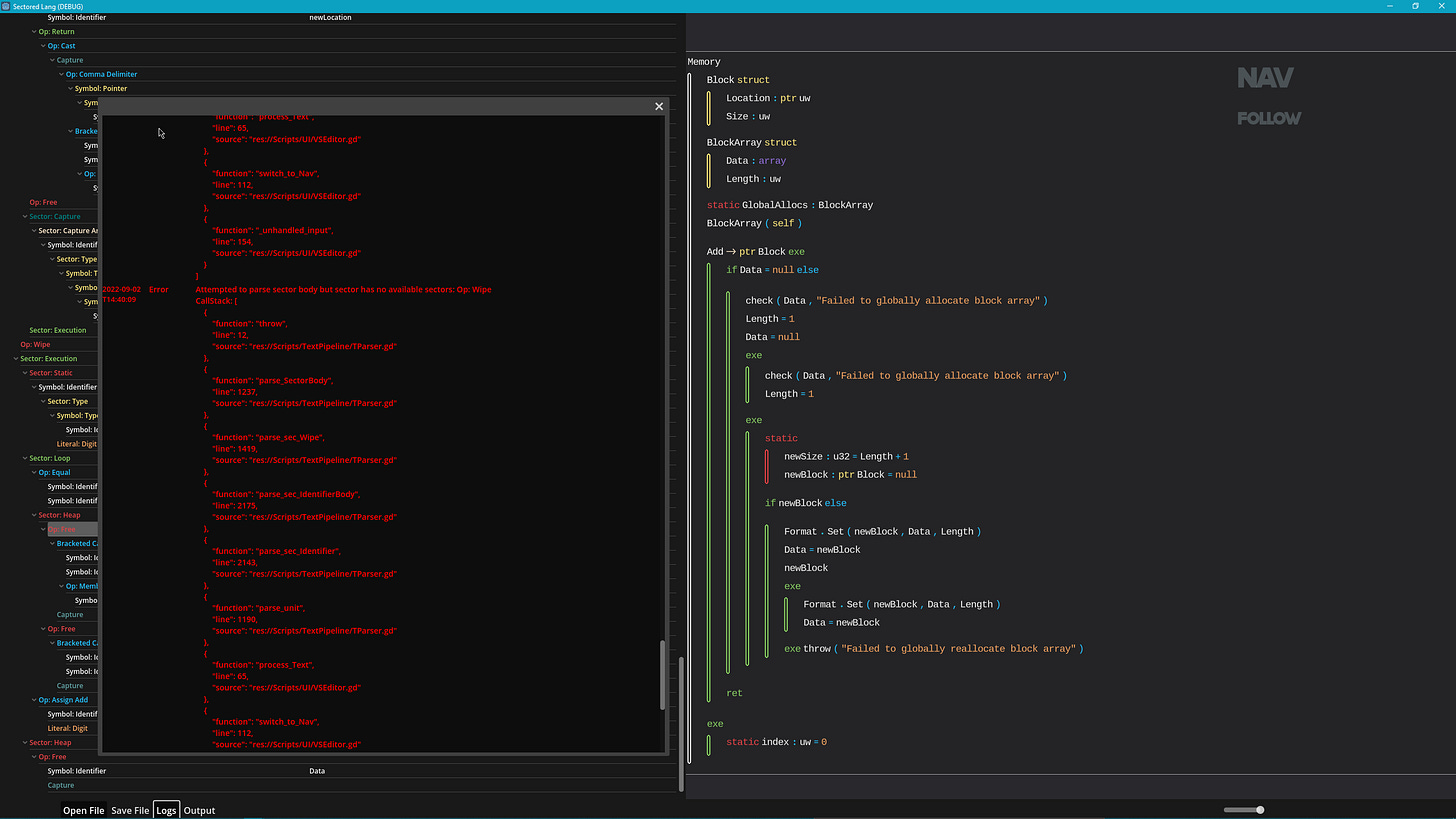Switch to the Output panel
1456x819 pixels.
click(x=199, y=810)
